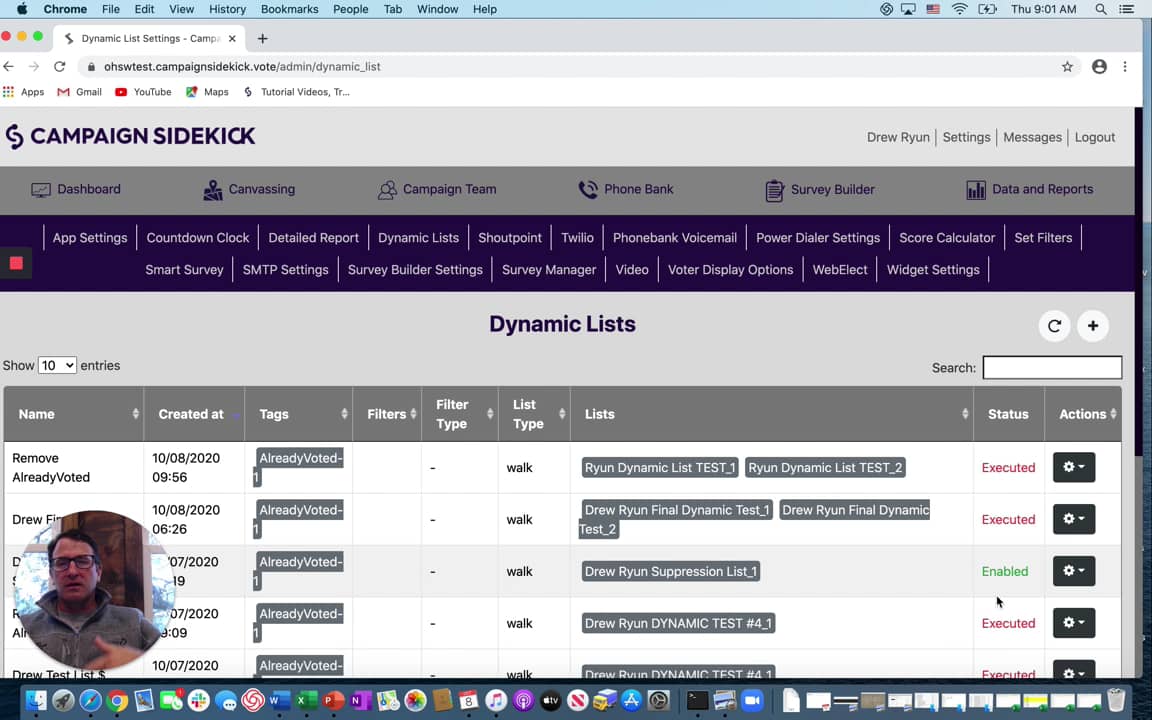Click the refresh icon beside Dynamic Lists heading

(1054, 326)
